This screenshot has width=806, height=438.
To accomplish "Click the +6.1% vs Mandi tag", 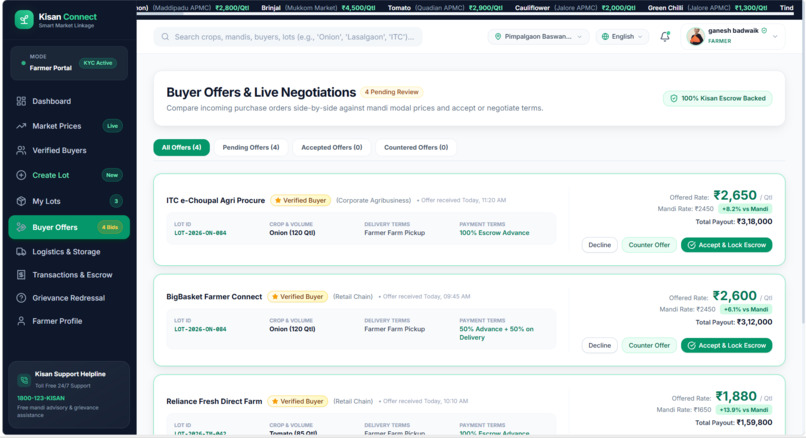I will tap(746, 309).
